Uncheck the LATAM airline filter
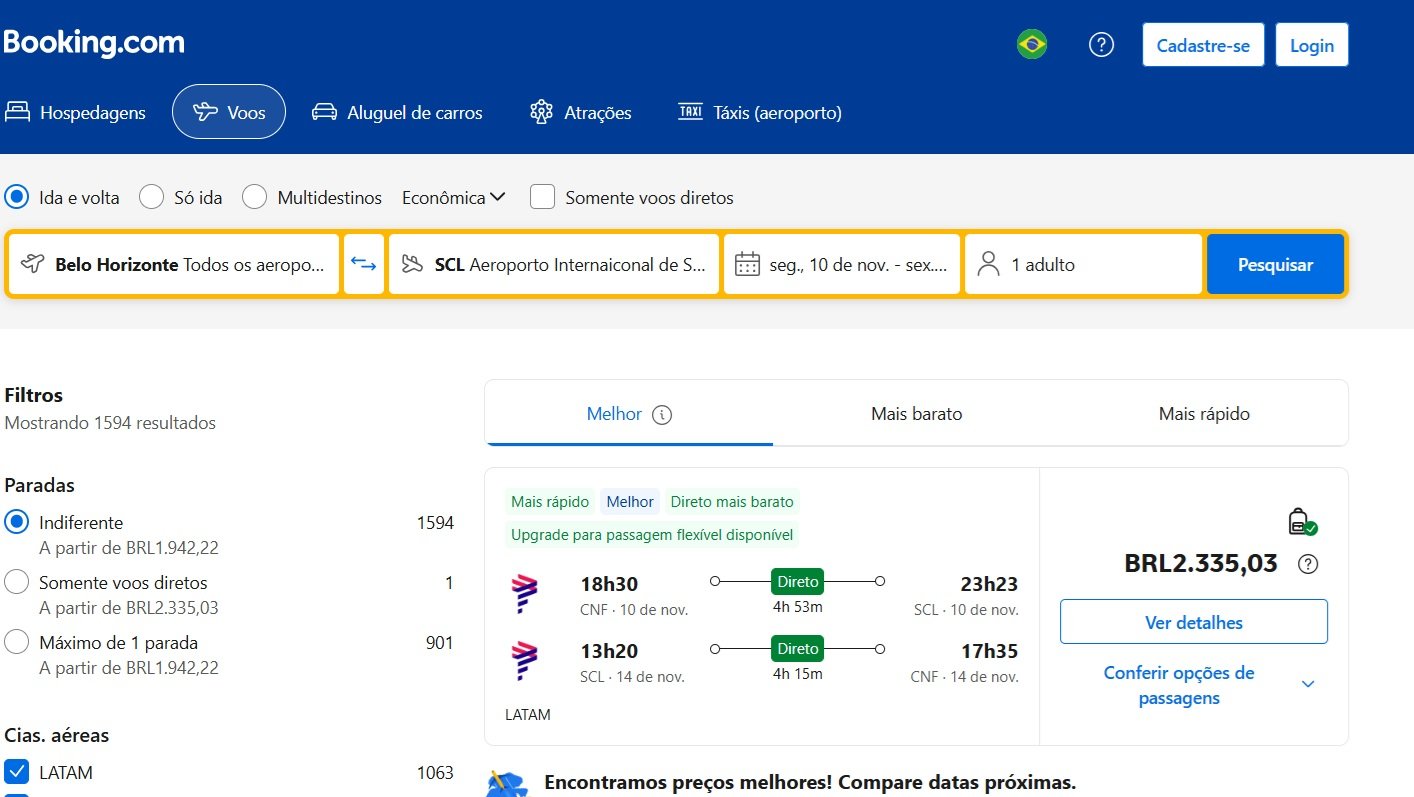The width and height of the screenshot is (1414, 797). [x=17, y=772]
